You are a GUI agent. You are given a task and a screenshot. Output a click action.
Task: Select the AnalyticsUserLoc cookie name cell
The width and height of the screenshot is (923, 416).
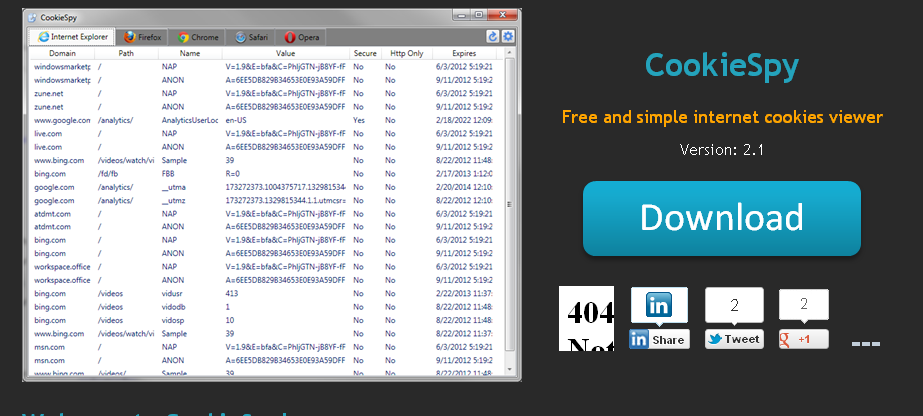(x=190, y=120)
